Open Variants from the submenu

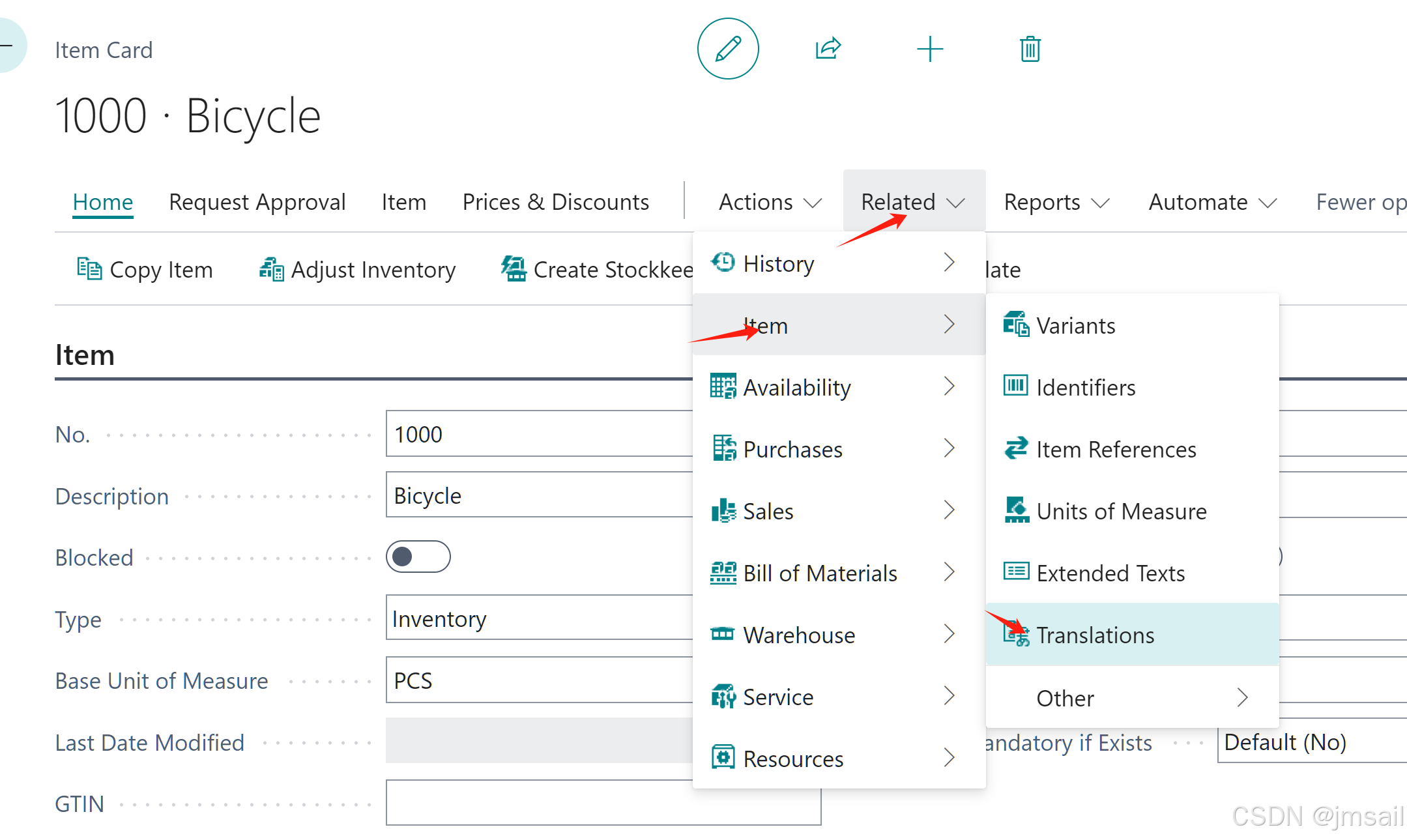coord(1075,325)
